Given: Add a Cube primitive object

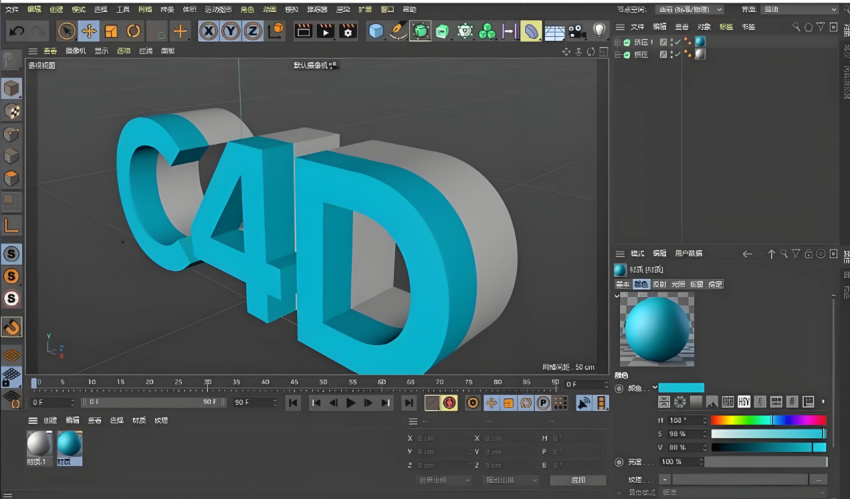Looking at the screenshot, I should pos(376,31).
